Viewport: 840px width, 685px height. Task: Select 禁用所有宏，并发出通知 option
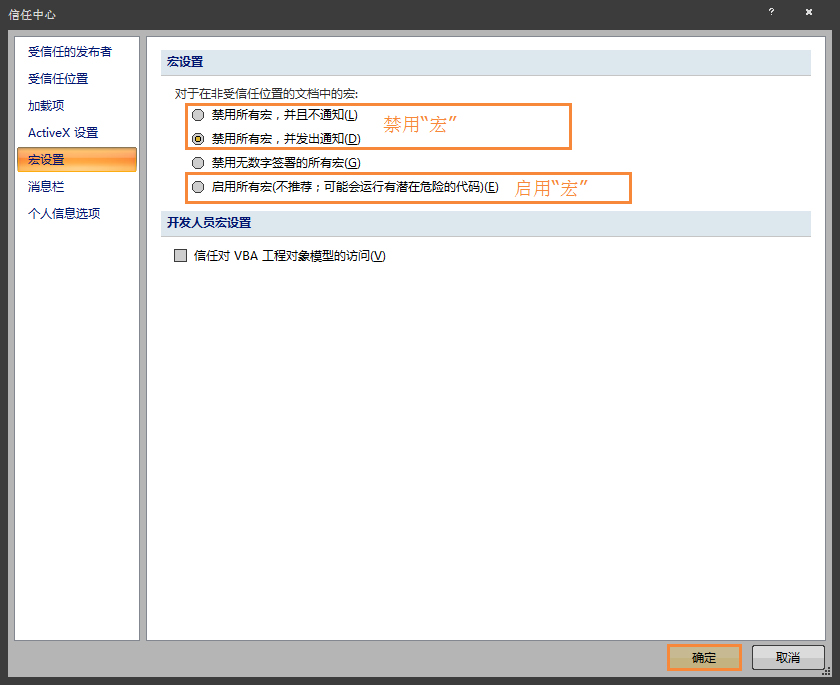198,138
